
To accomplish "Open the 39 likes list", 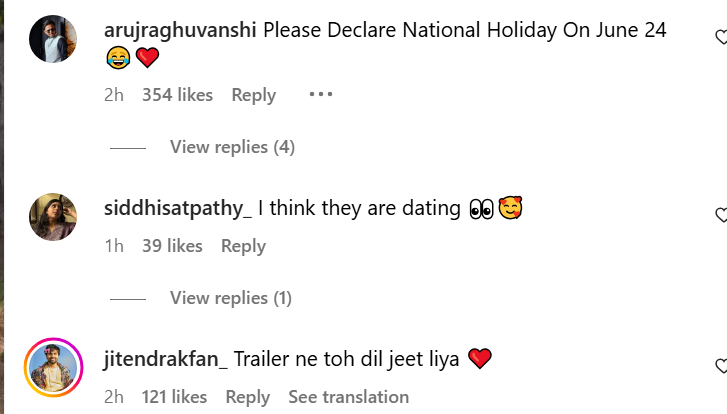I will pyautogui.click(x=172, y=246).
